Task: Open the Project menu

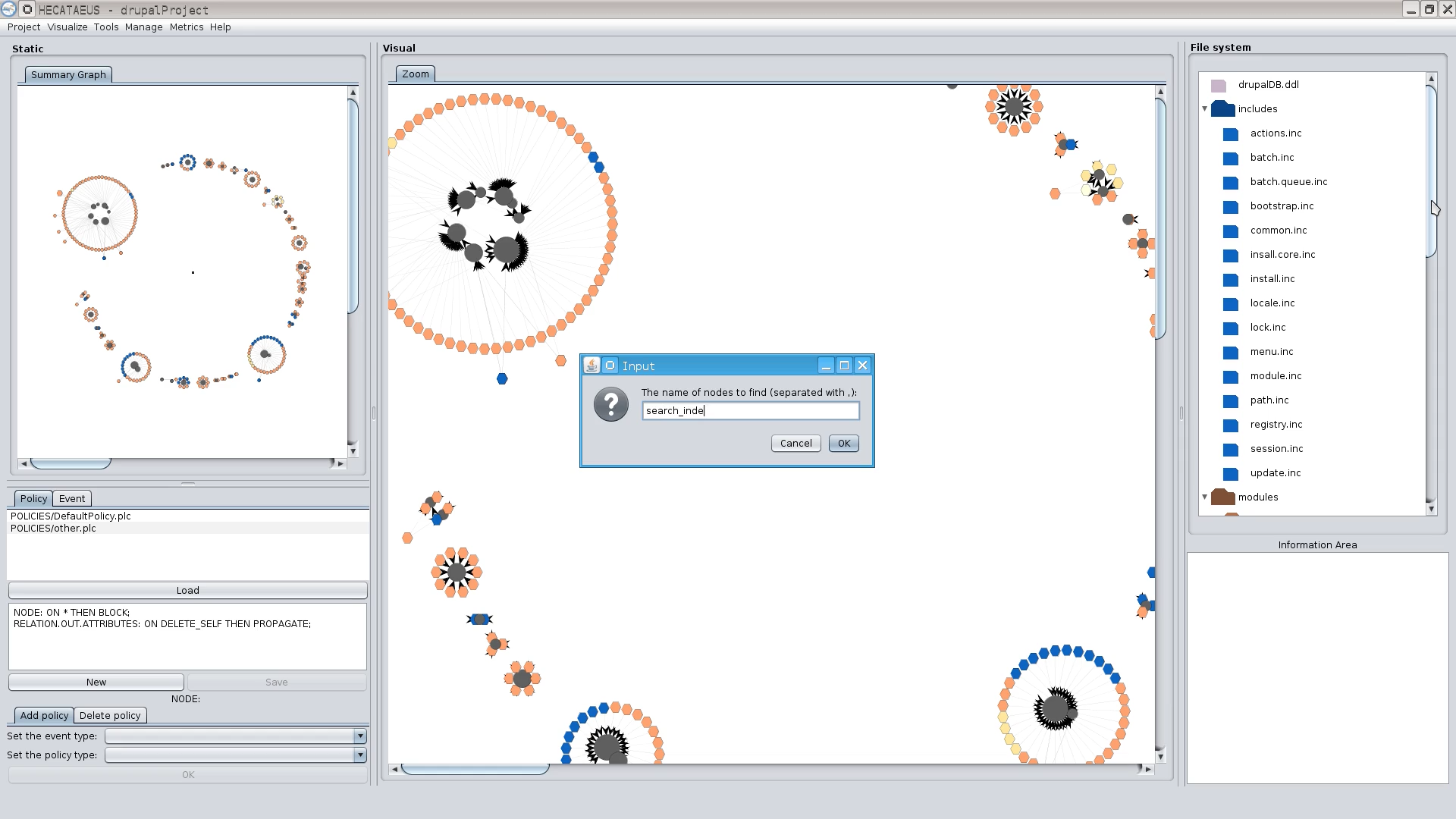Action: coord(24,27)
